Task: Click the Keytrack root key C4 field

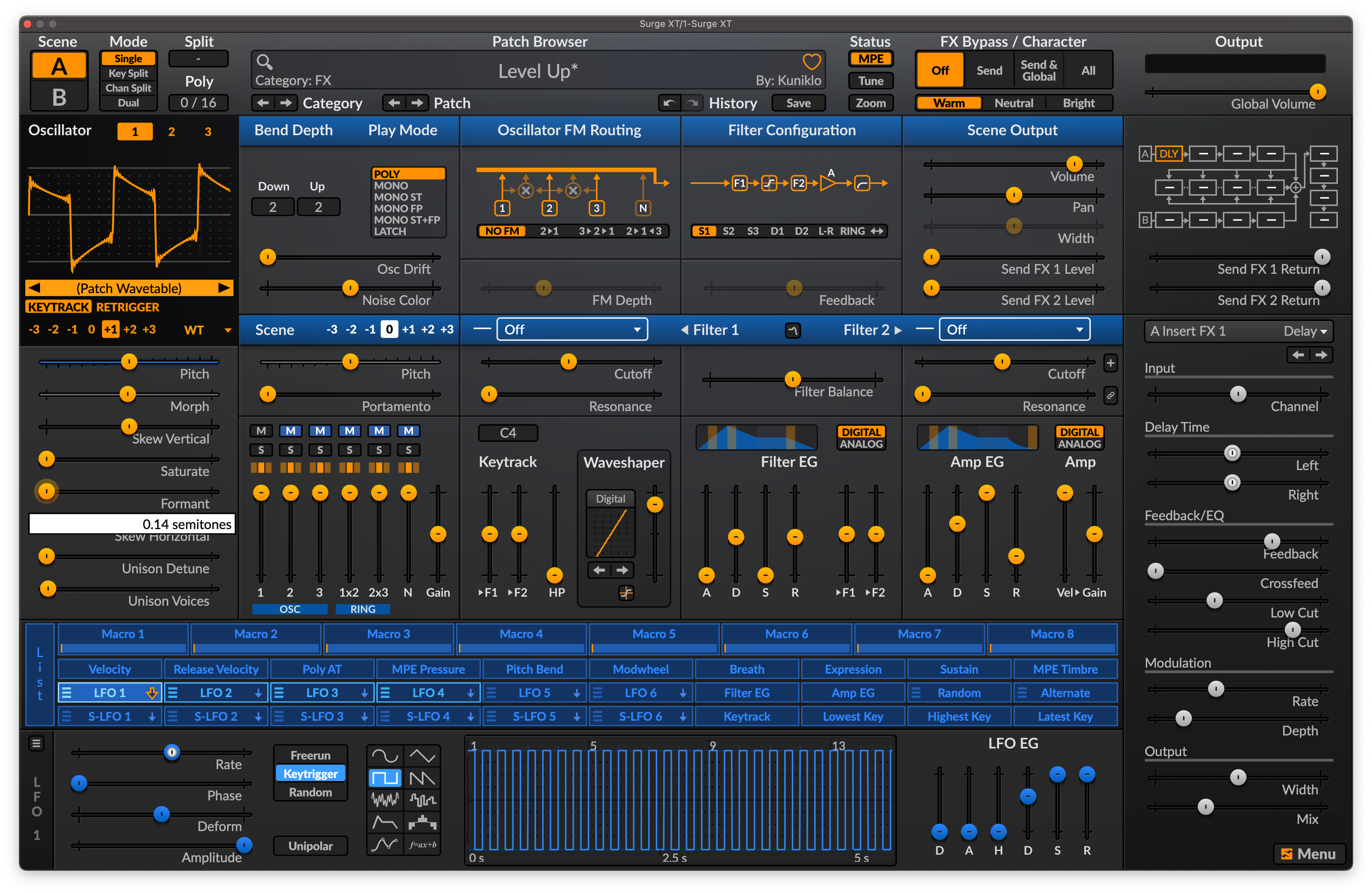Action: coord(508,433)
